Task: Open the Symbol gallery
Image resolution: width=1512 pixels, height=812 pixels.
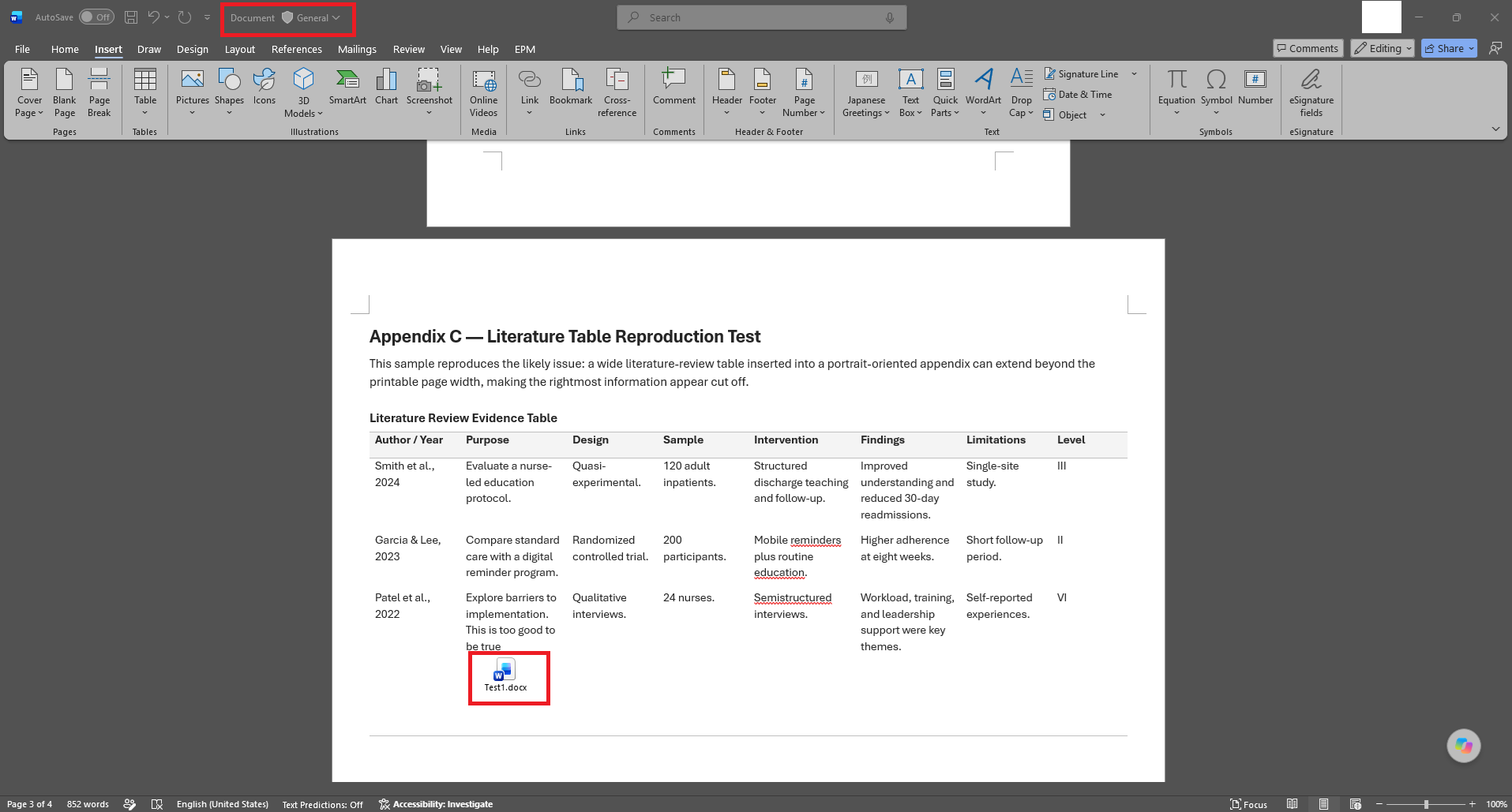Action: pos(1216,92)
